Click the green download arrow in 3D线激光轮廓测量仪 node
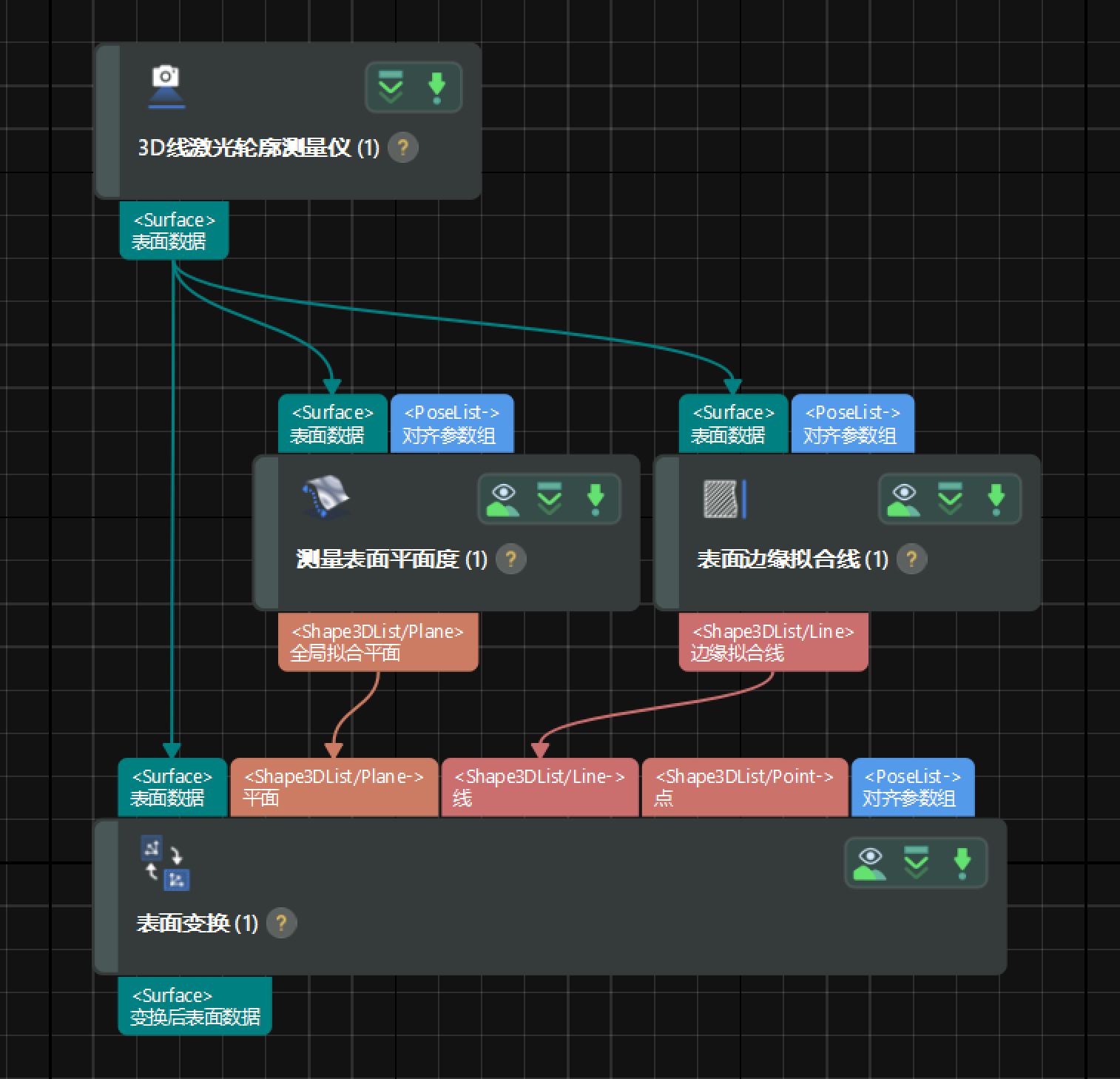The image size is (1120, 1079). click(x=436, y=87)
